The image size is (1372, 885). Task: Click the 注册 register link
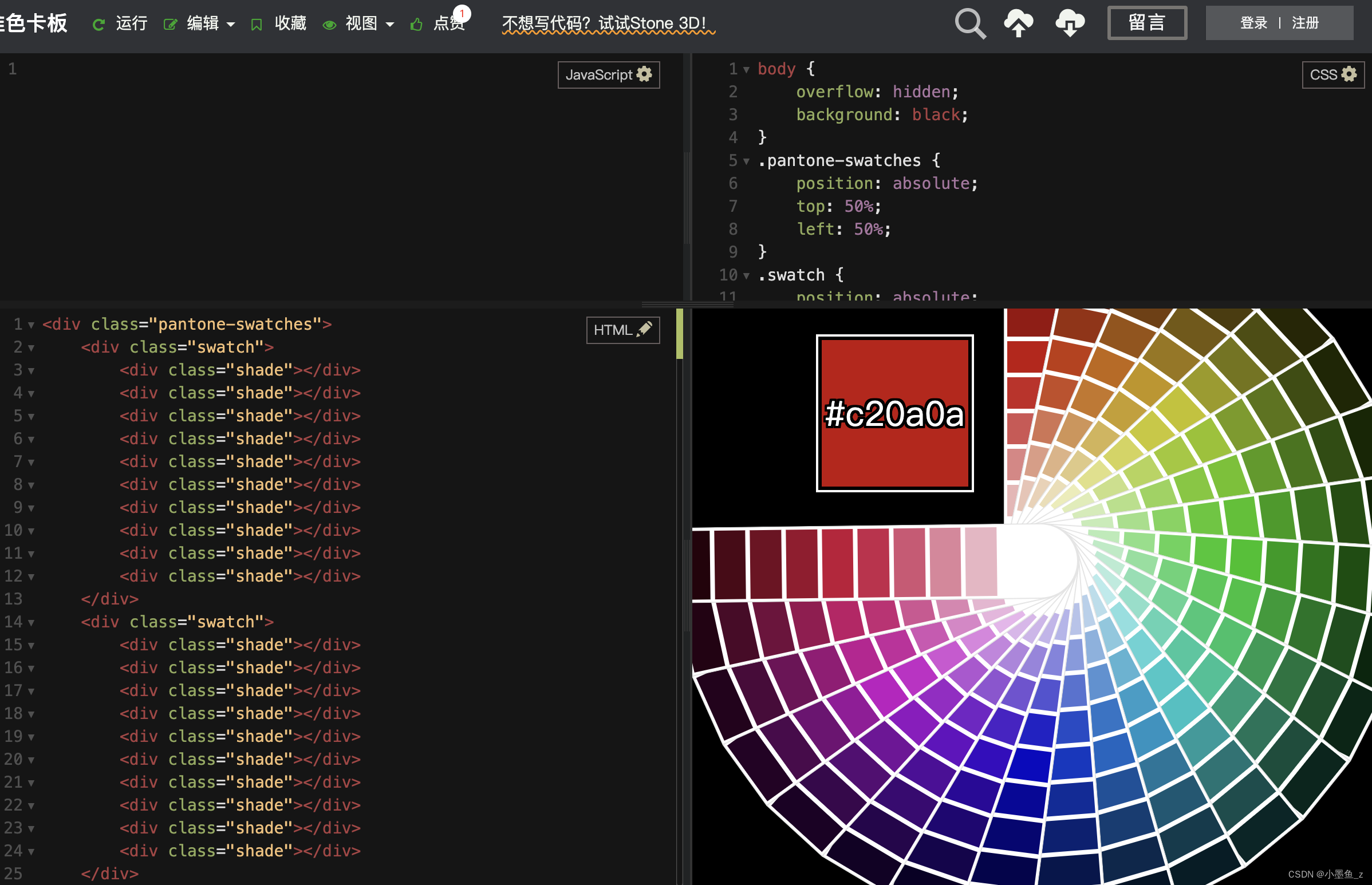[1305, 23]
